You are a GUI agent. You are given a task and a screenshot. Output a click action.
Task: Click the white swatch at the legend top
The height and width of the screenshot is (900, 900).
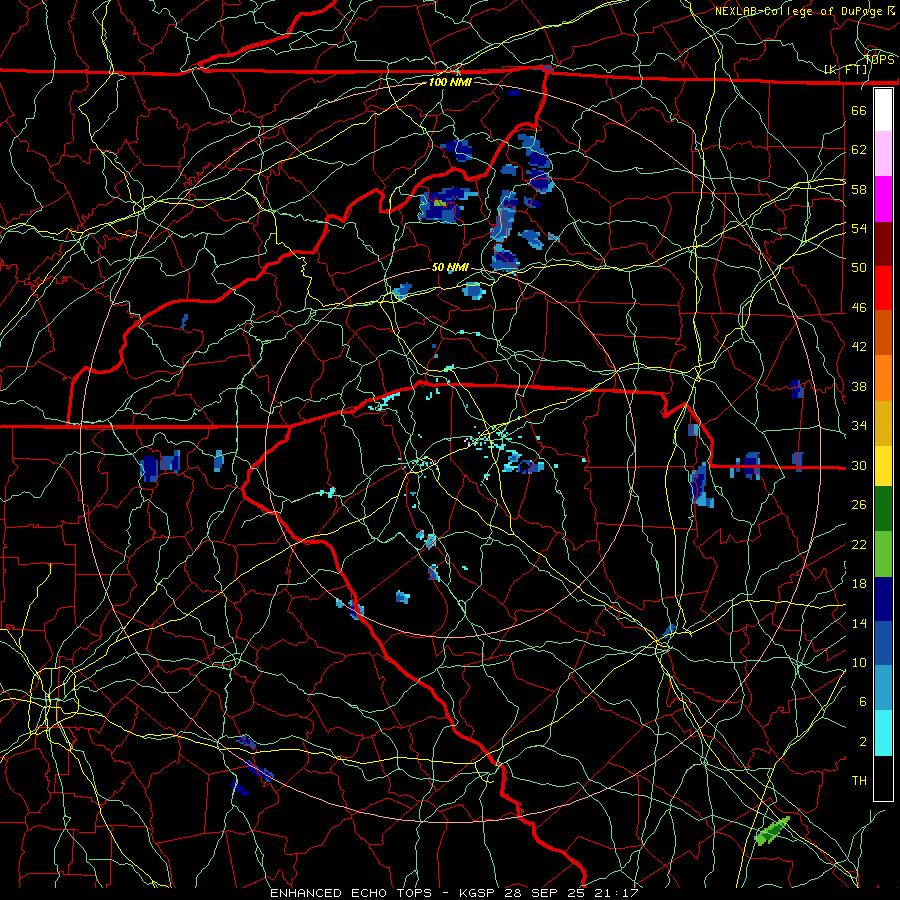click(x=883, y=110)
